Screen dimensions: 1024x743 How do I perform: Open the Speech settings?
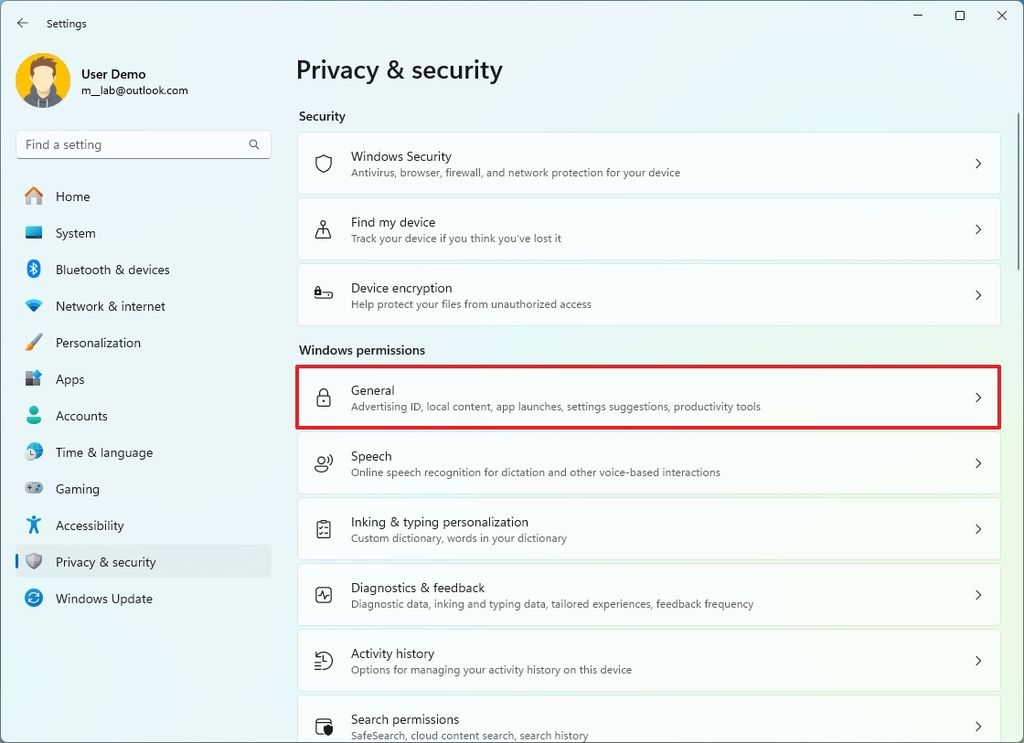coord(648,463)
